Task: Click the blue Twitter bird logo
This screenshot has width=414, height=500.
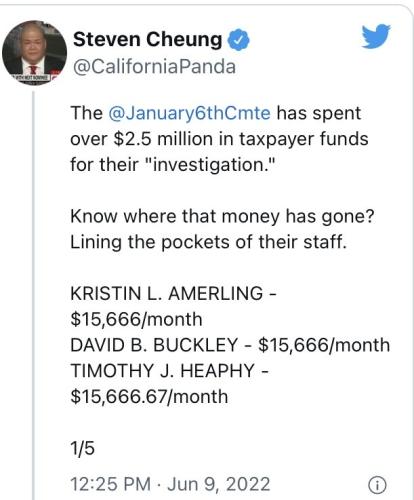Action: click(x=376, y=36)
